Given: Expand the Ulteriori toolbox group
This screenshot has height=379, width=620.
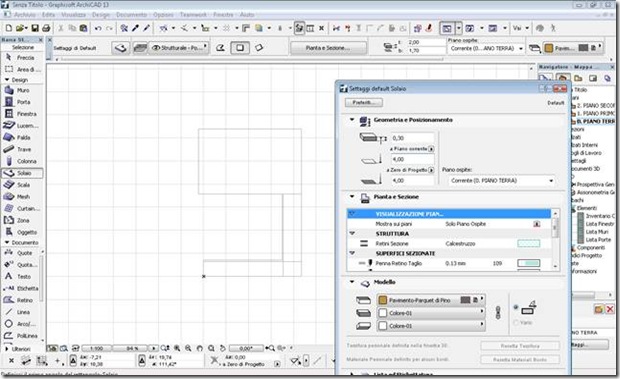Looking at the screenshot, I should [x=7, y=349].
